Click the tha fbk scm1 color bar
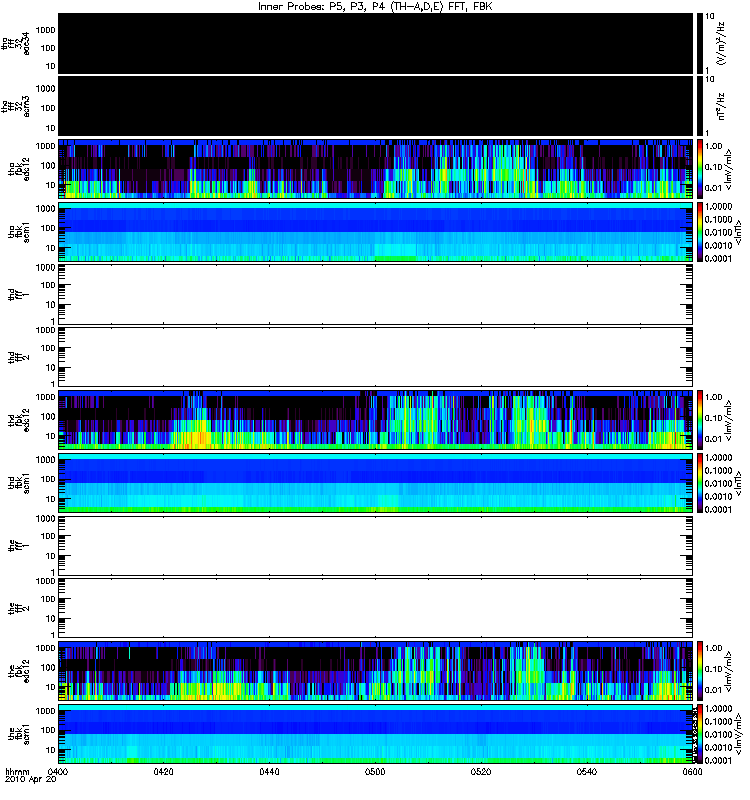The width and height of the screenshot is (750, 800). click(700, 232)
